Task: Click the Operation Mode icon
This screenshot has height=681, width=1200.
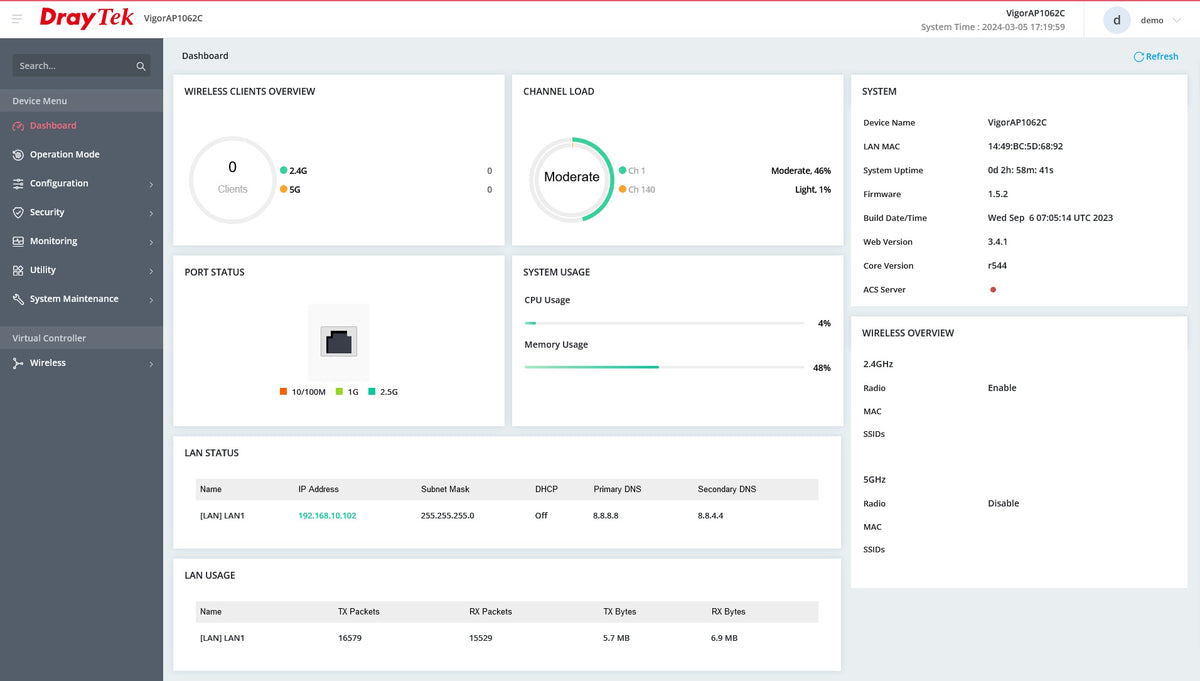Action: [x=19, y=155]
